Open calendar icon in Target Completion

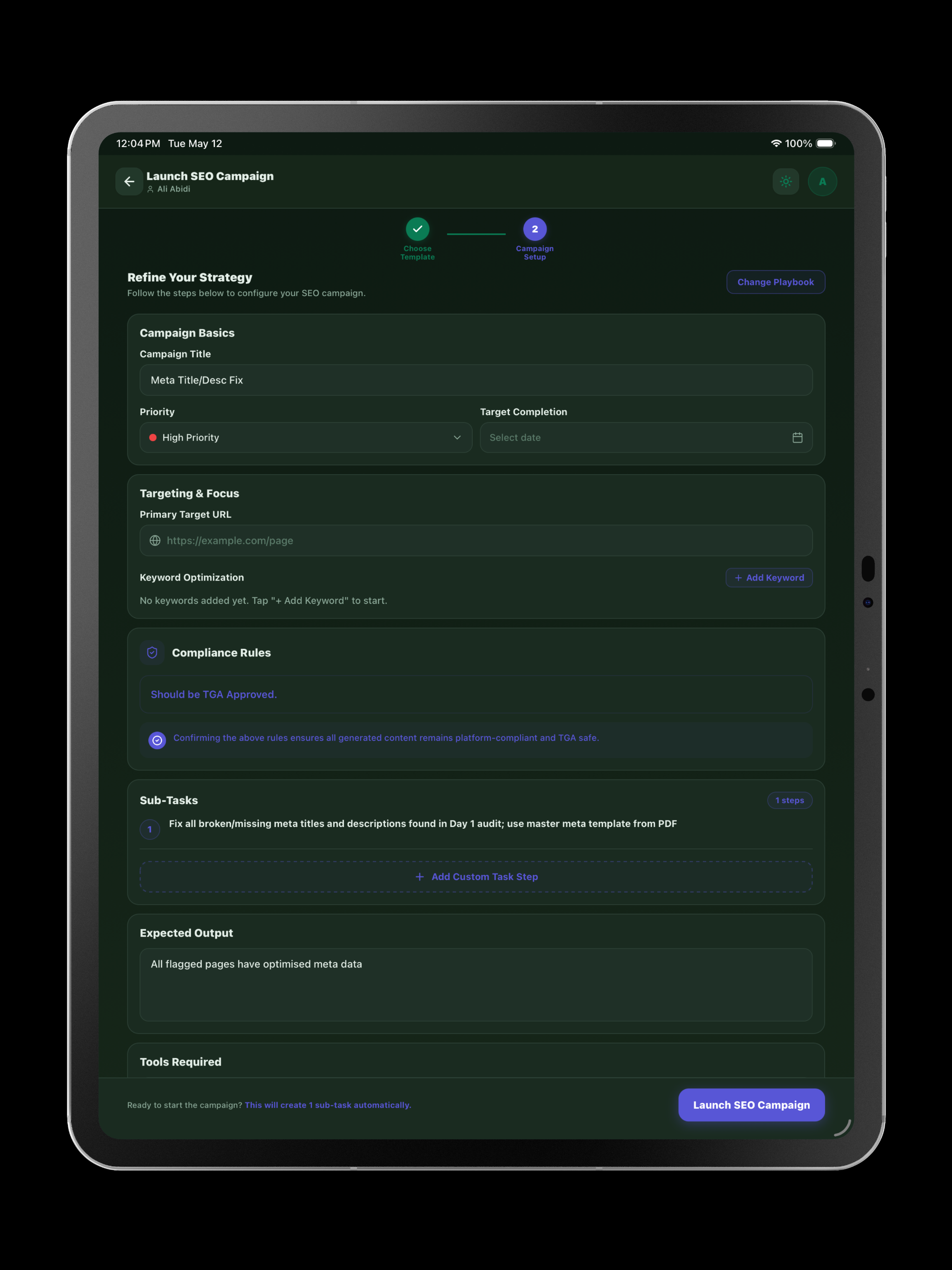797,437
